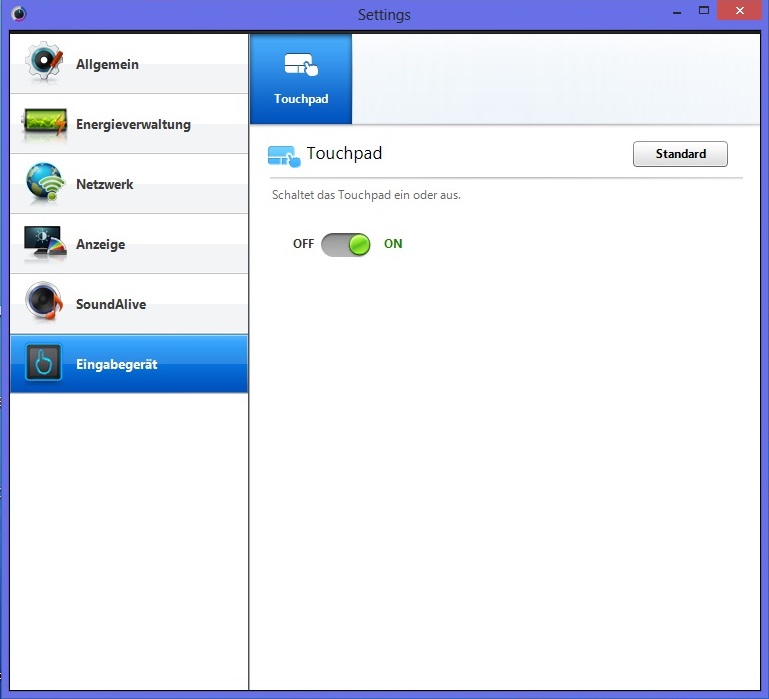Click the ON label beside the switch

[393, 244]
